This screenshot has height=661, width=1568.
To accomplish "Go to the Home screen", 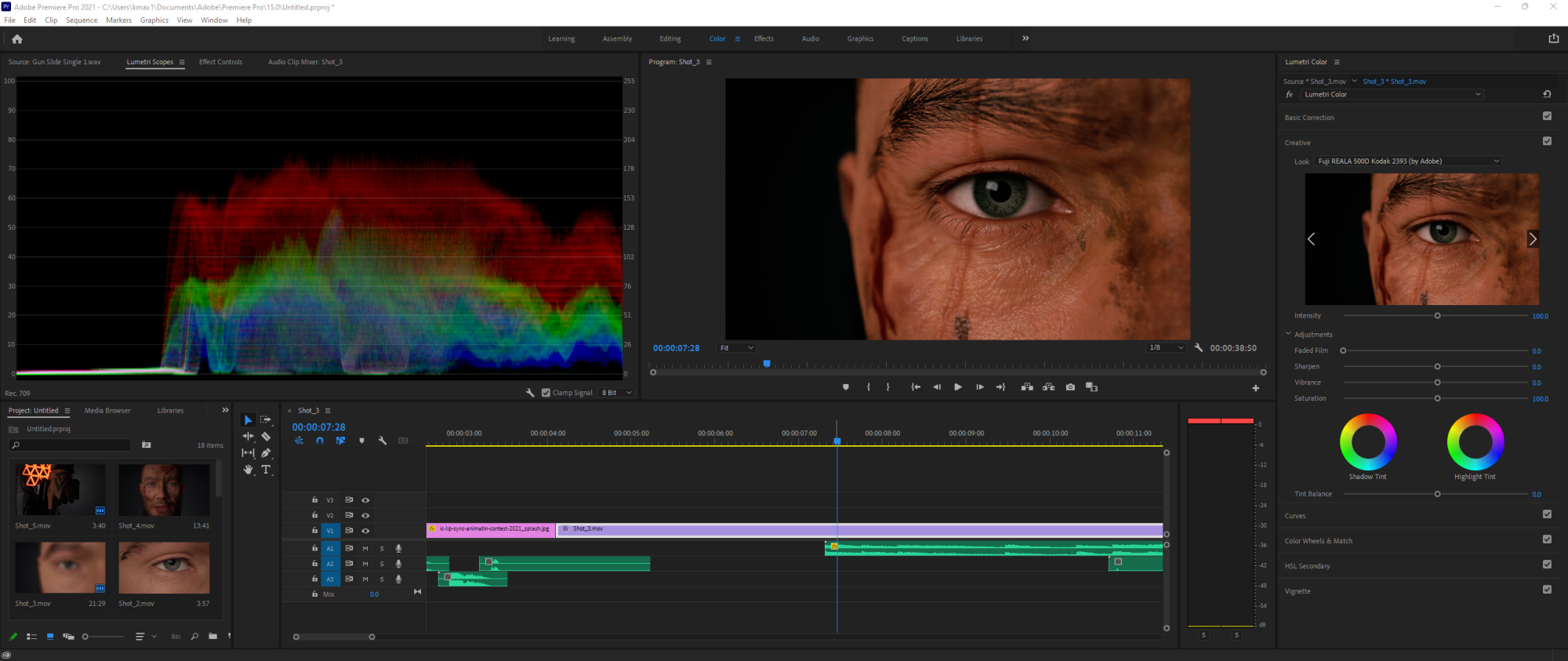I will coord(17,38).
